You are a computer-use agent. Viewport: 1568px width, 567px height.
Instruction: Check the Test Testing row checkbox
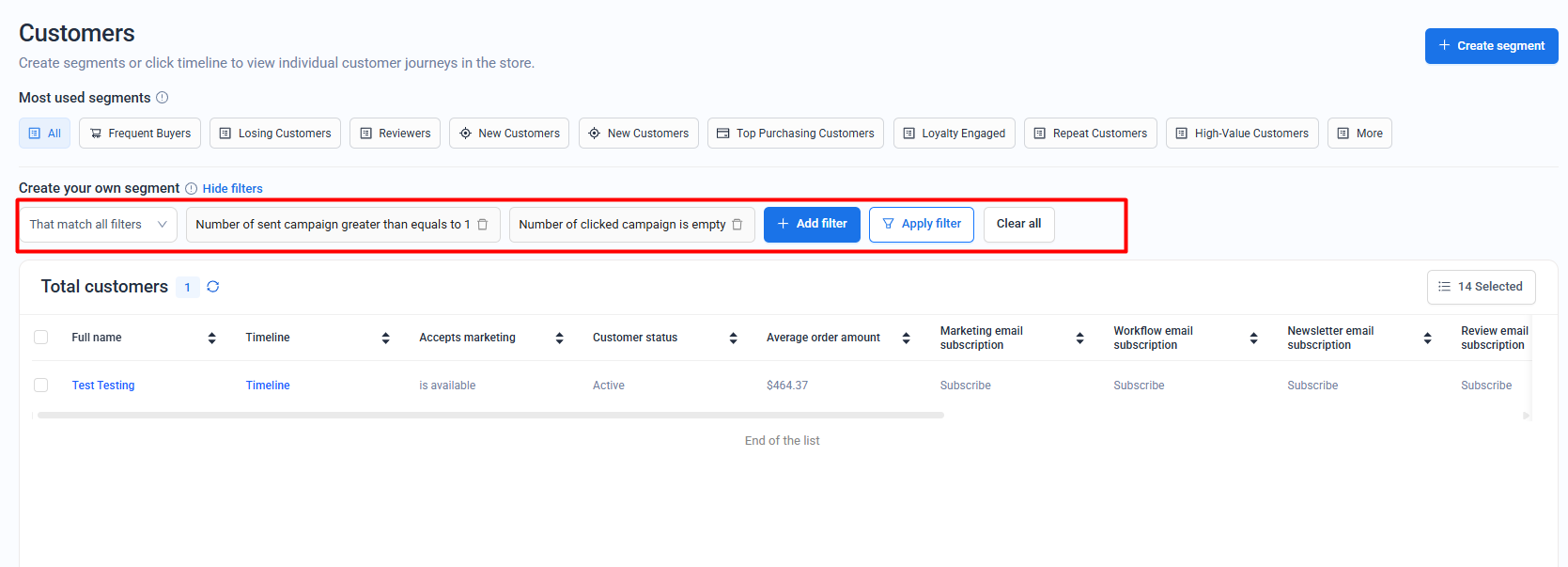pos(41,386)
